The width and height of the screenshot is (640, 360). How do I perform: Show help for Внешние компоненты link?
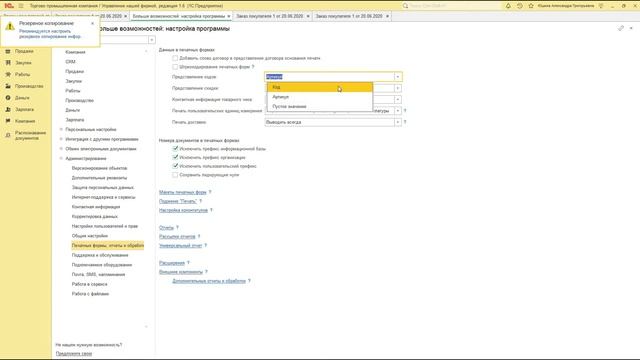(206, 272)
